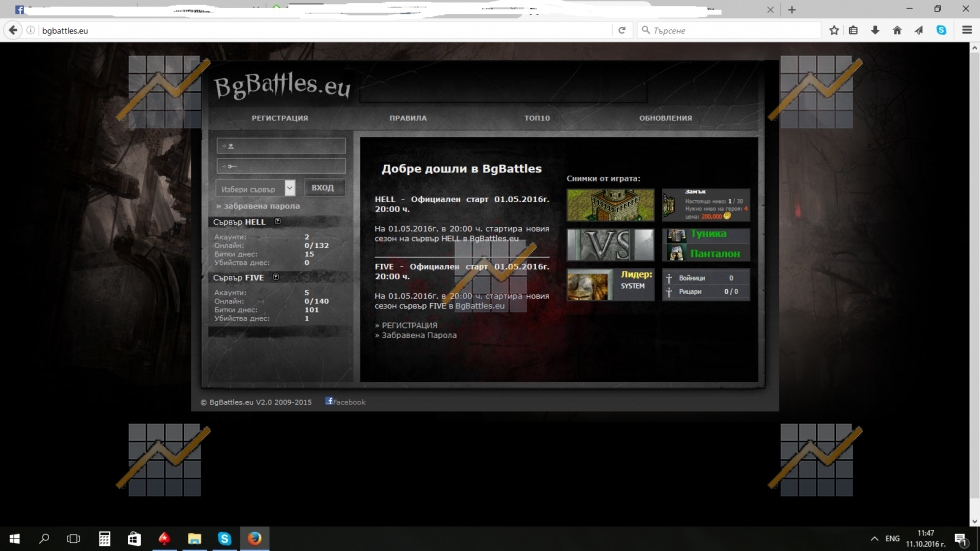The image size is (980, 551).
Task: Click the ВХОД login button
Action: (323, 187)
